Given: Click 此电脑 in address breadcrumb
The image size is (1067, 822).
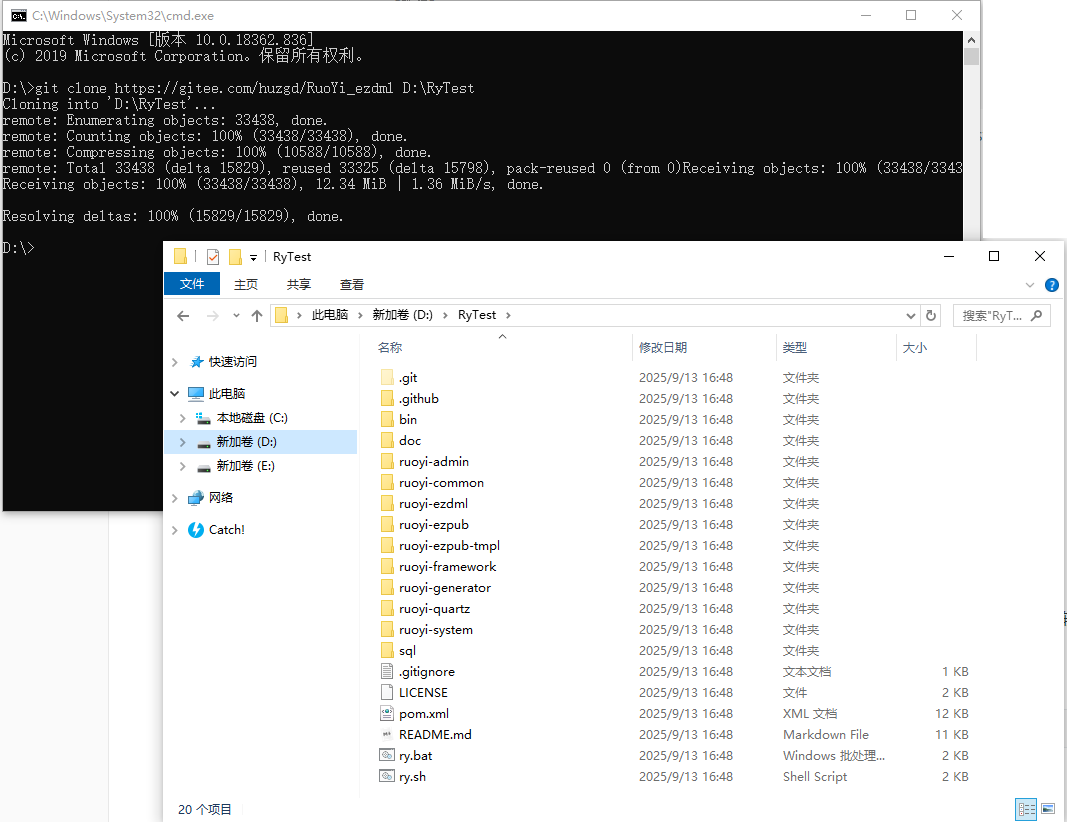Looking at the screenshot, I should click(x=330, y=315).
